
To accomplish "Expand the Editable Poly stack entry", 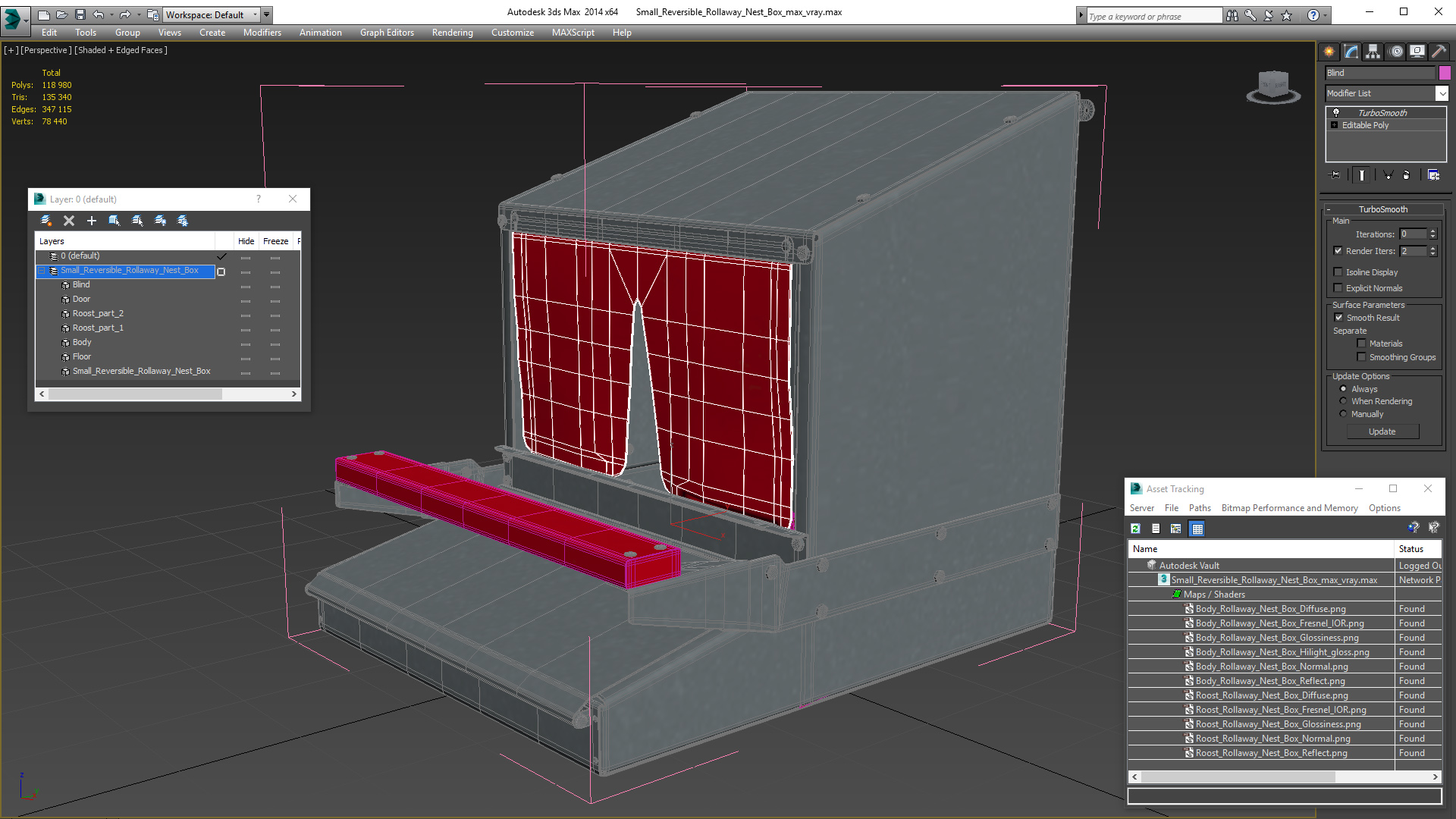I will click(x=1335, y=125).
